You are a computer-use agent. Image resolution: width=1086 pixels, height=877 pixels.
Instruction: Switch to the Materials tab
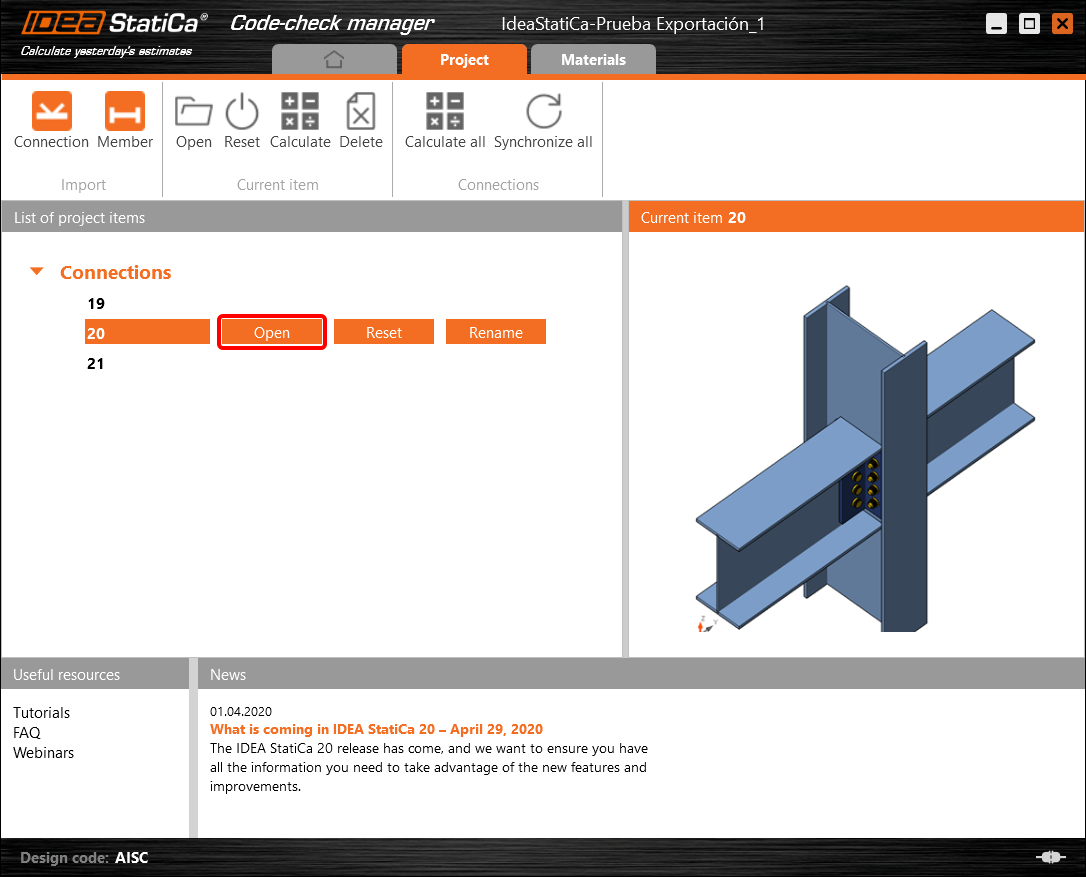click(x=593, y=60)
